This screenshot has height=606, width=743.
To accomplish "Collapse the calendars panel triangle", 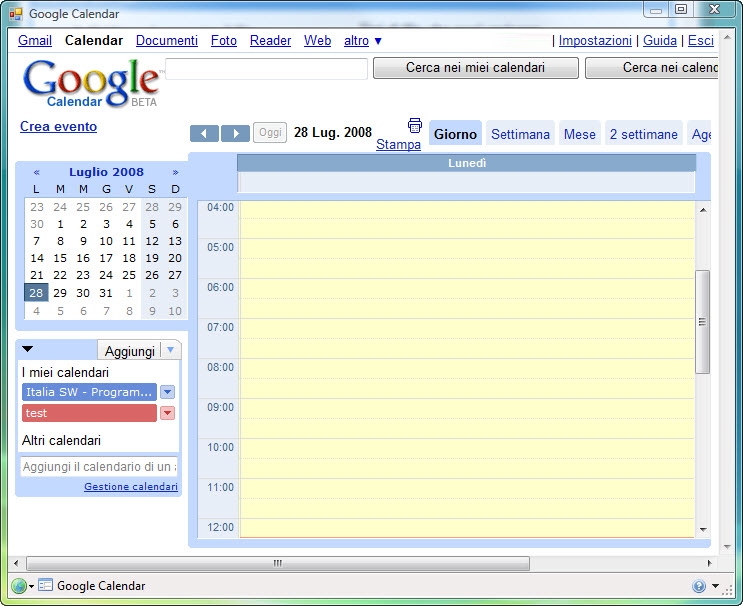I will click(28, 349).
